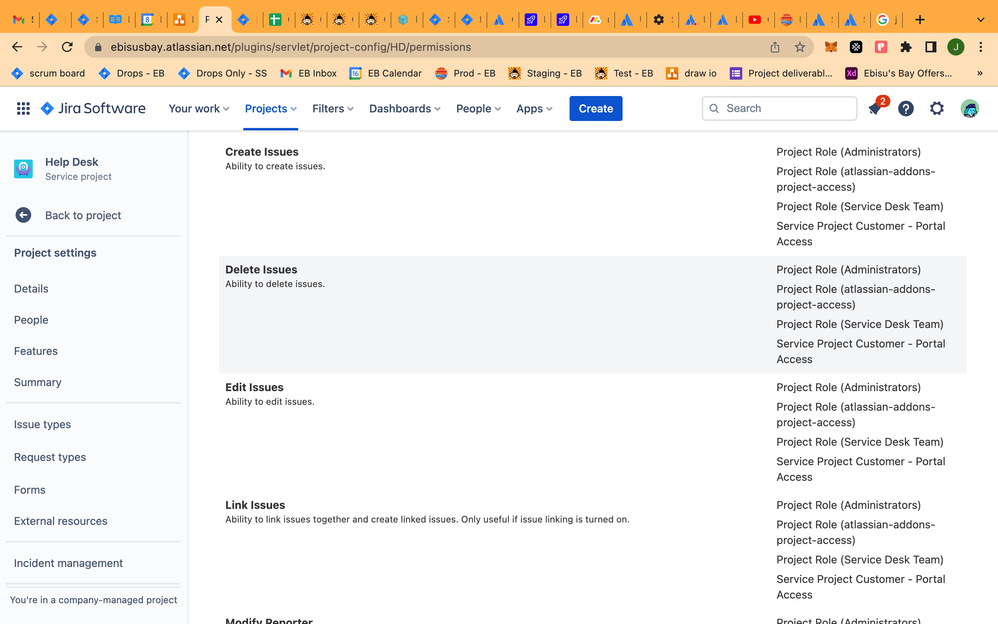Open notifications bell with 2 badge
Screen dimensions: 998x624
[x=875, y=108]
